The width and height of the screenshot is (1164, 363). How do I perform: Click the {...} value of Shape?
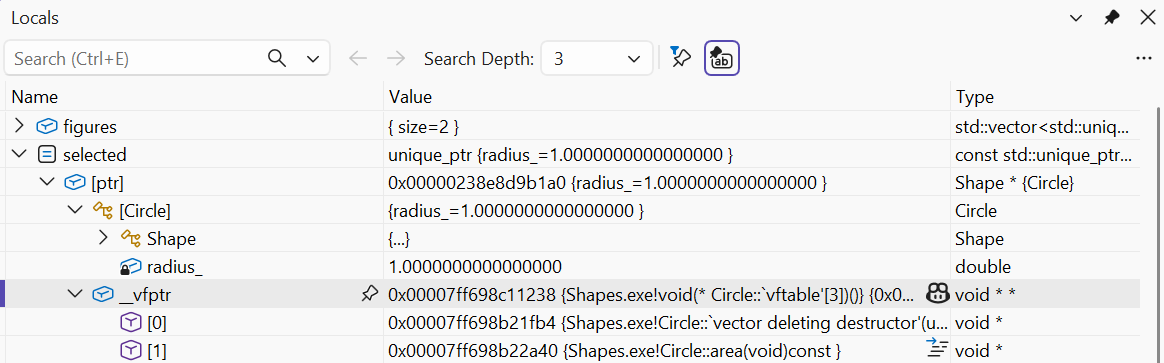pyautogui.click(x=399, y=239)
